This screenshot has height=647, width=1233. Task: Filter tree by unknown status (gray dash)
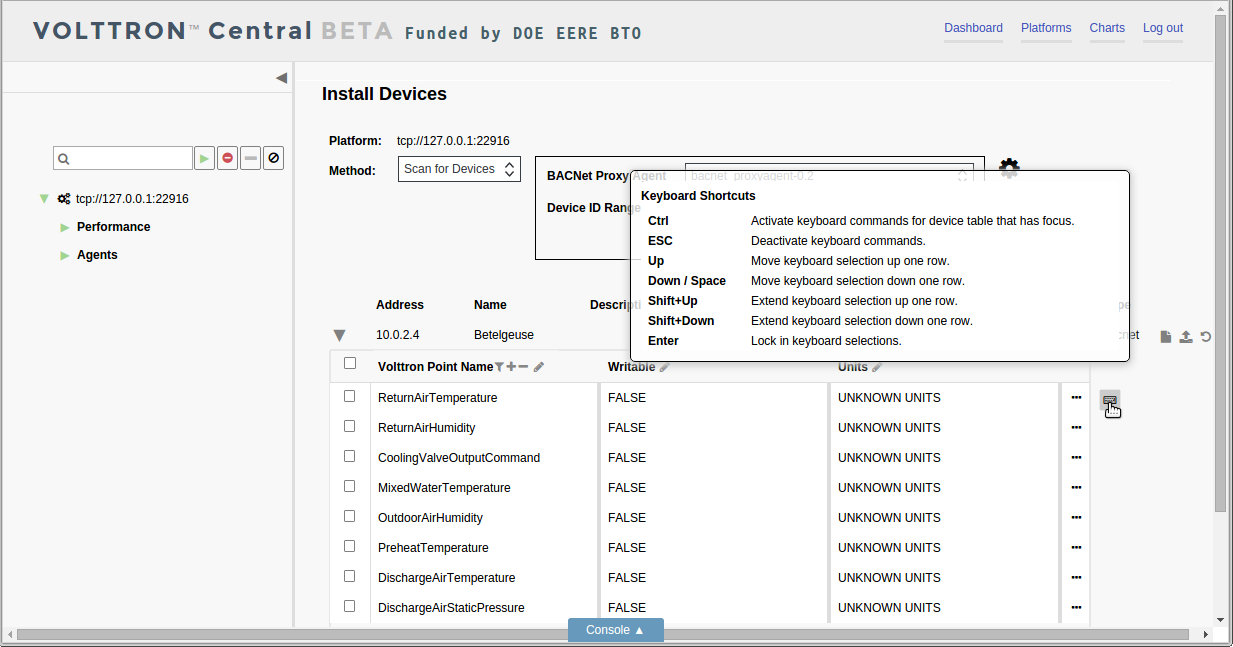251,158
